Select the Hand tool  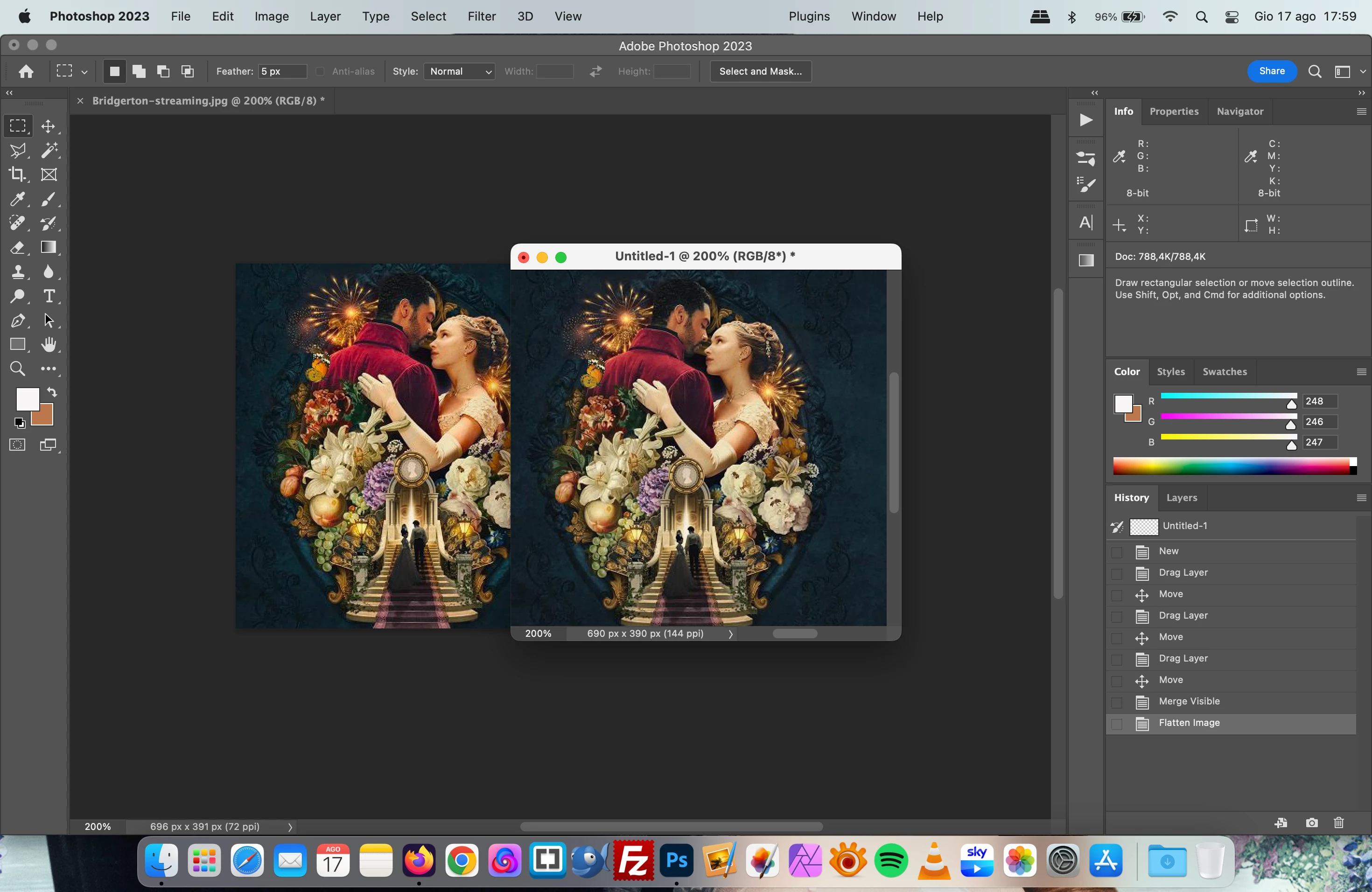click(x=49, y=345)
